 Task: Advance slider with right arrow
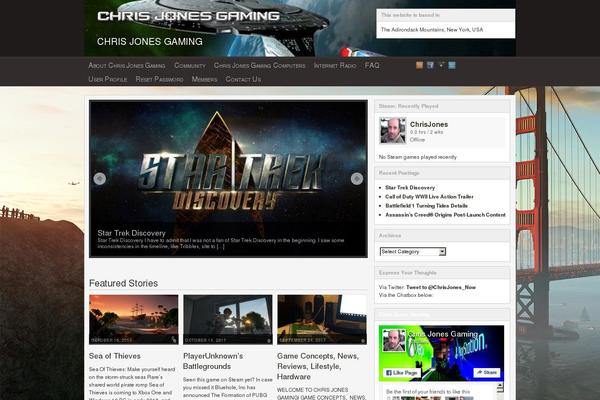coord(357,178)
